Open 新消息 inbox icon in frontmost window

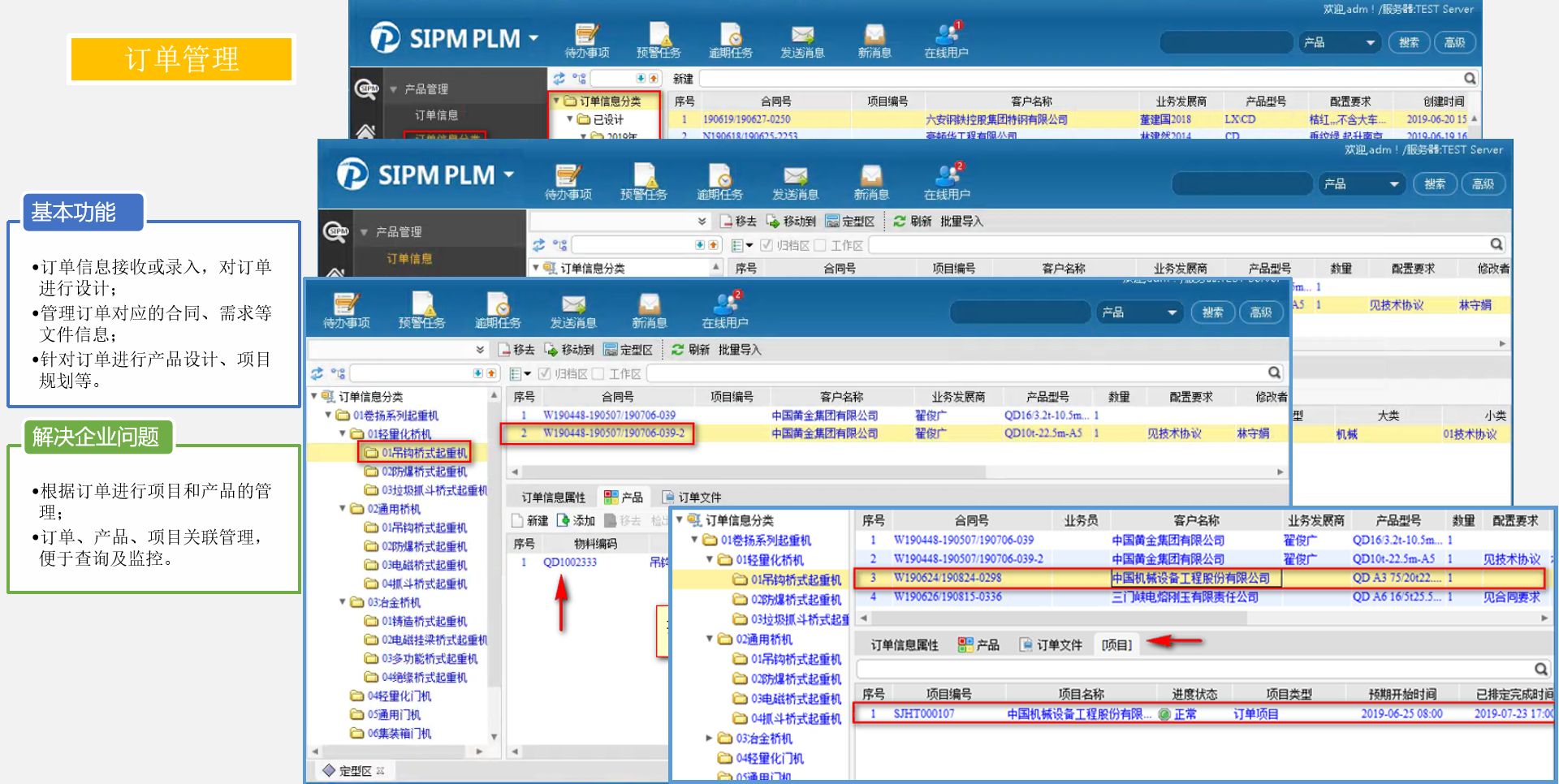point(649,310)
